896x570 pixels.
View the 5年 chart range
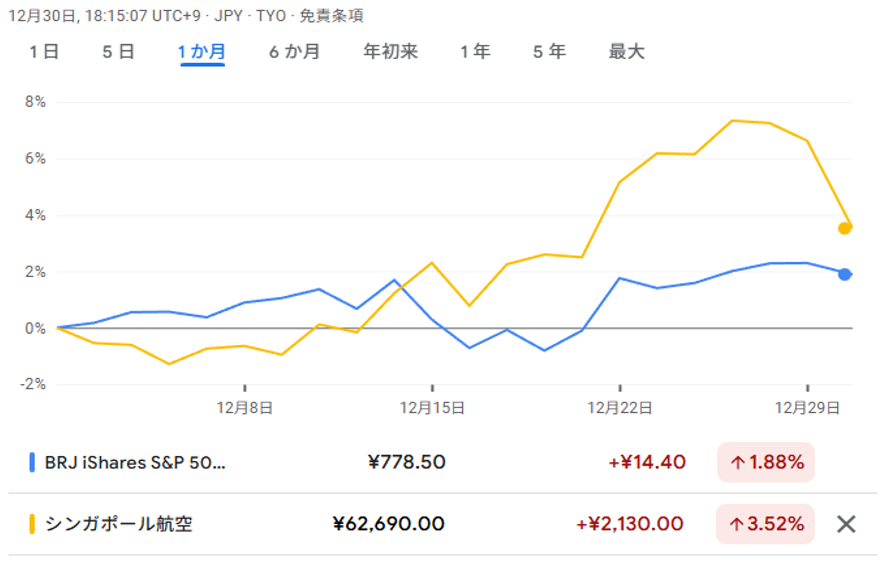click(549, 52)
